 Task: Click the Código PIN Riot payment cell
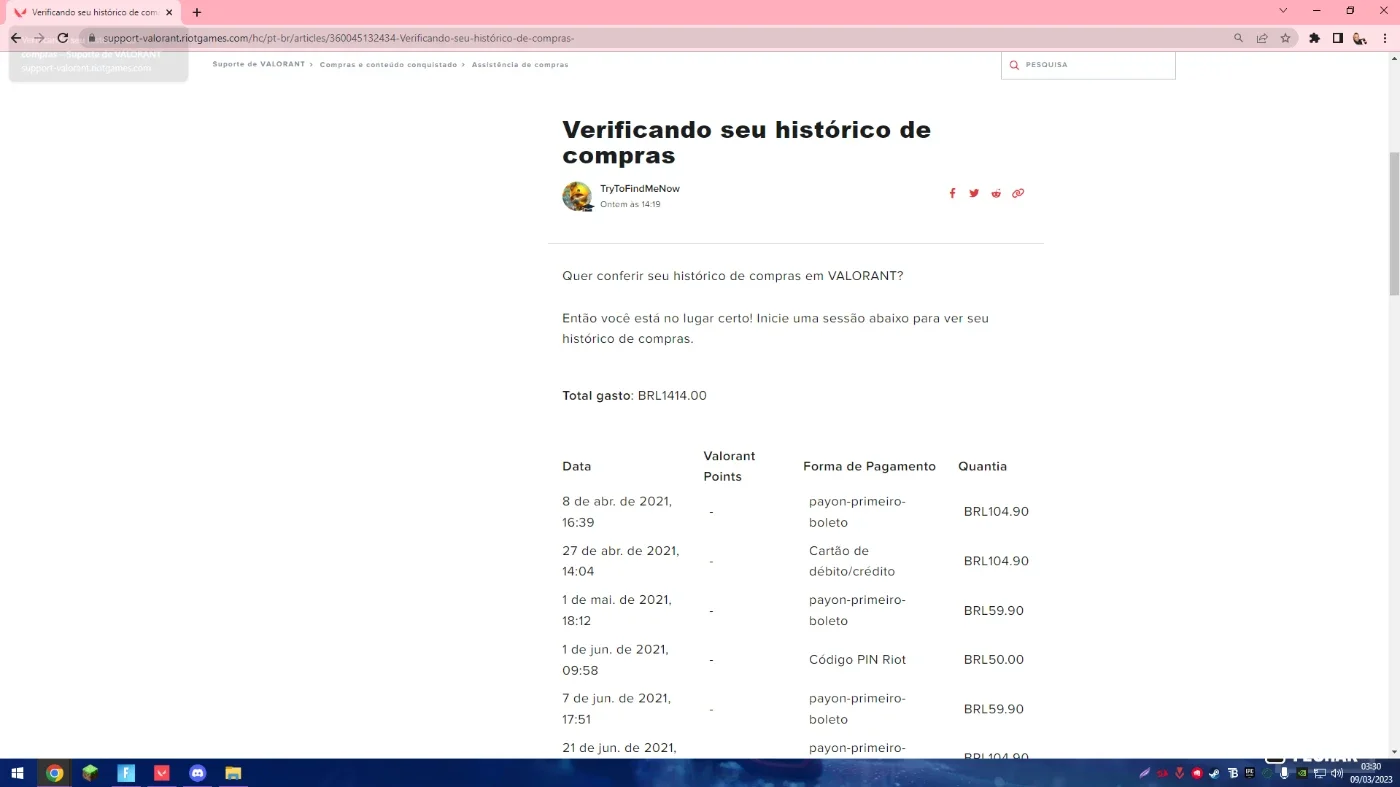(857, 660)
